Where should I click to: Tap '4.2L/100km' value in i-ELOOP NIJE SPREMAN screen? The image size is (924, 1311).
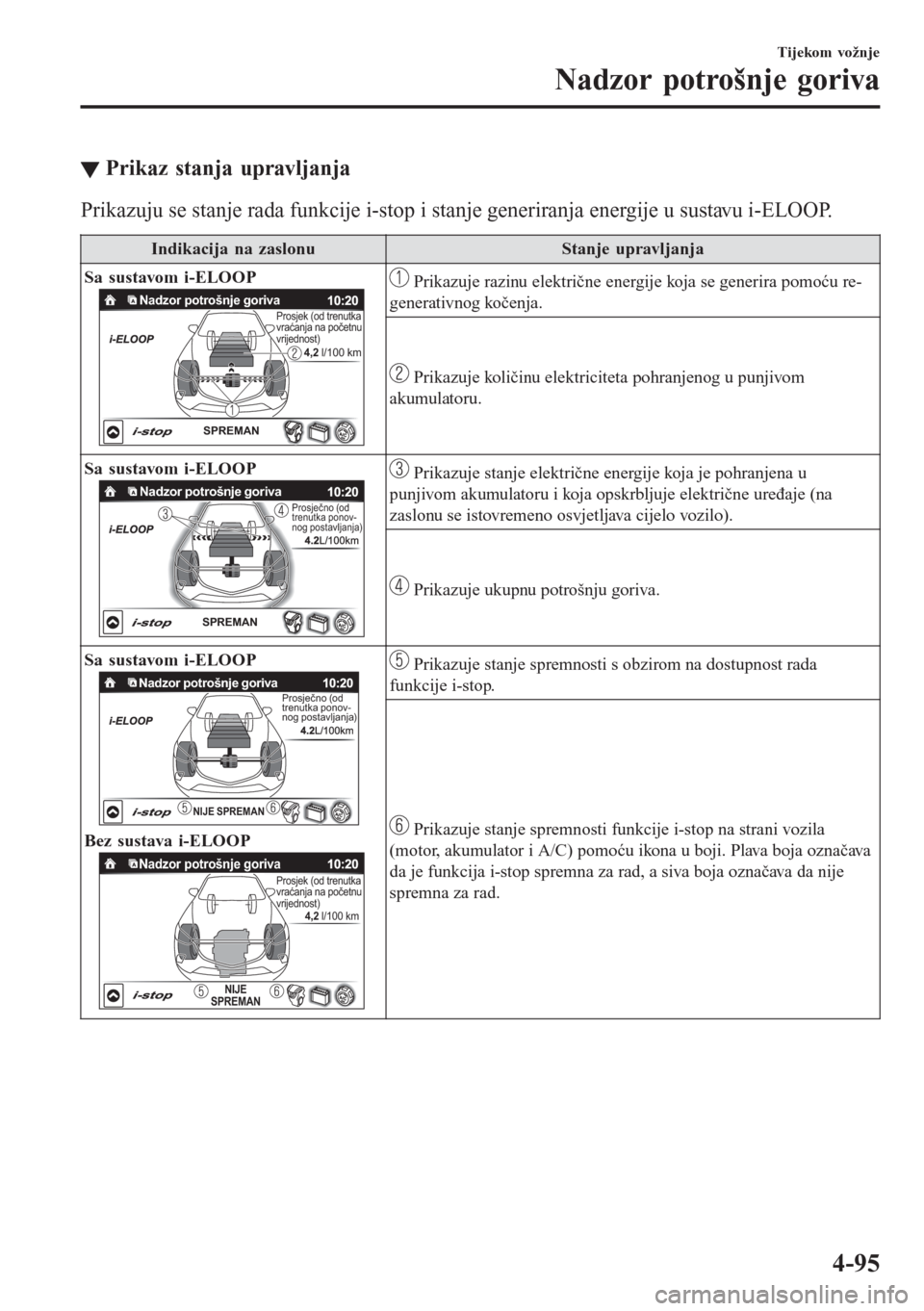(x=327, y=732)
